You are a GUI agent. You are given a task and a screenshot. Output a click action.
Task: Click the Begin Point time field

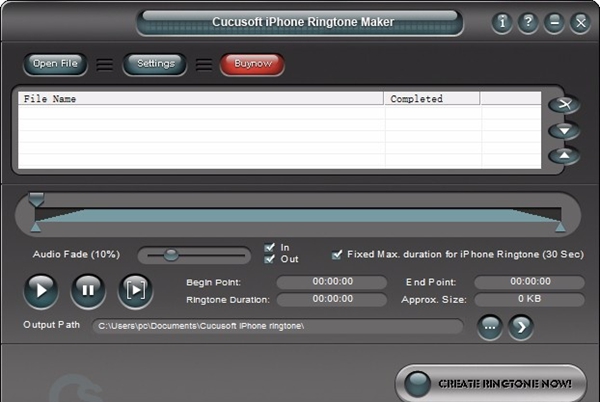pos(332,282)
